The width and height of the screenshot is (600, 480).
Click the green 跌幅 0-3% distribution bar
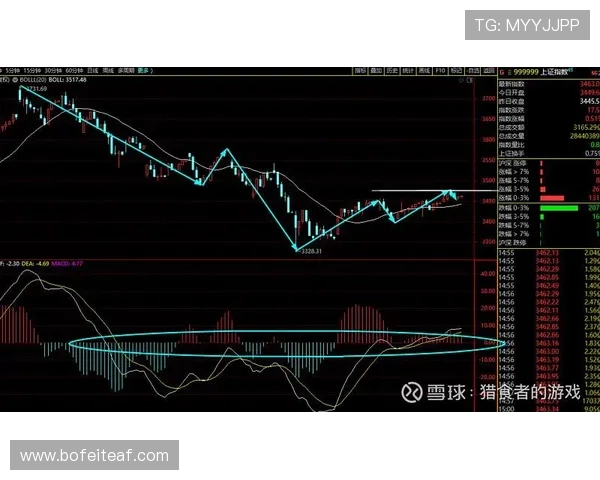(559, 208)
